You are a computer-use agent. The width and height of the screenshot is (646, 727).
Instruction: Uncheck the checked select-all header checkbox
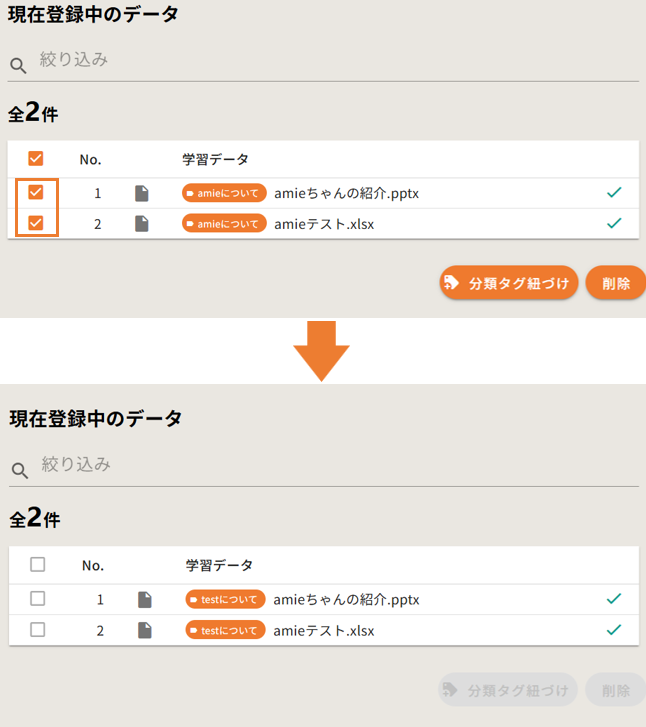coord(36,158)
